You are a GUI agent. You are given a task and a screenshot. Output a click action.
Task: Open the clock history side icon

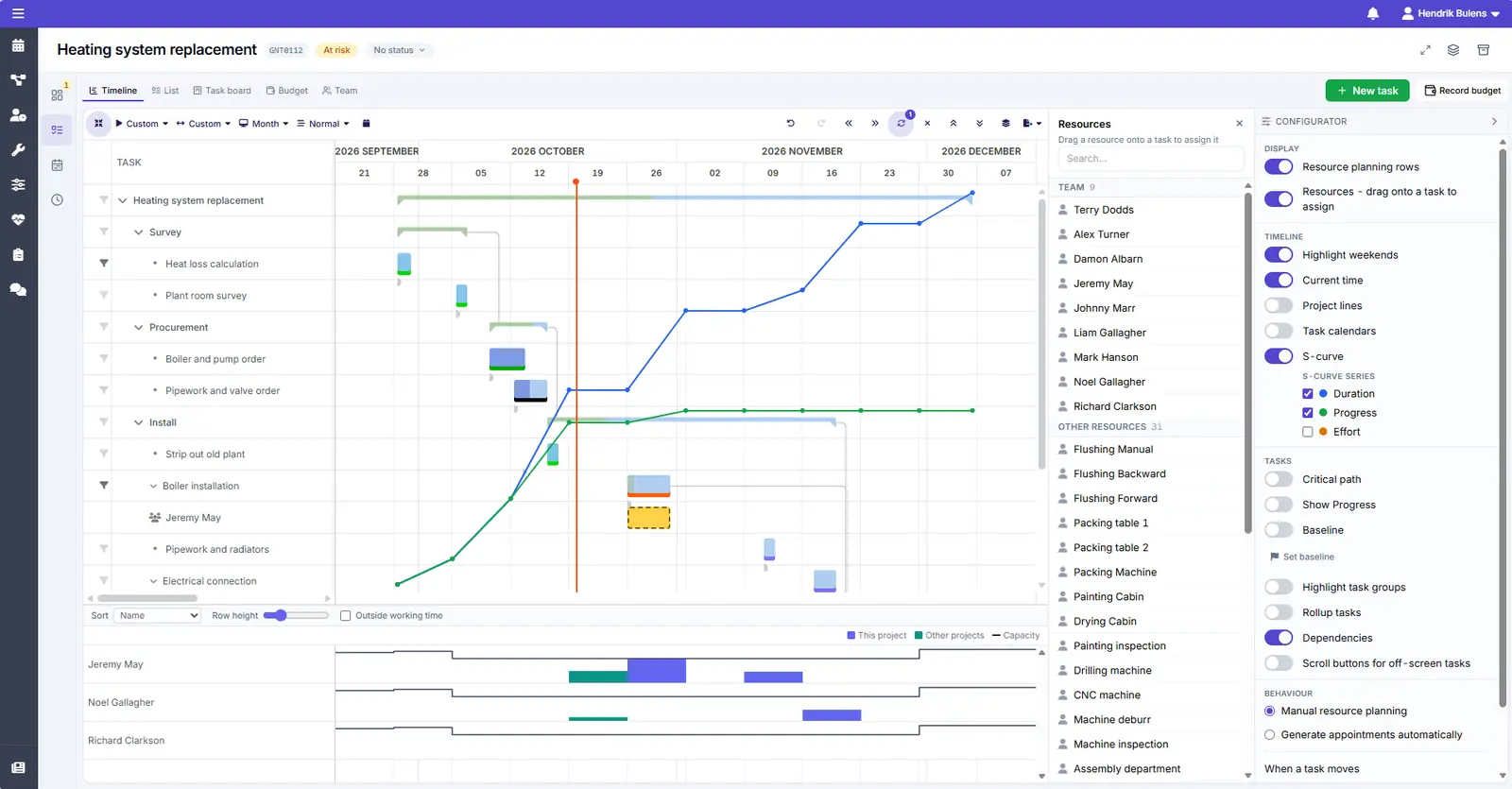pyautogui.click(x=58, y=199)
